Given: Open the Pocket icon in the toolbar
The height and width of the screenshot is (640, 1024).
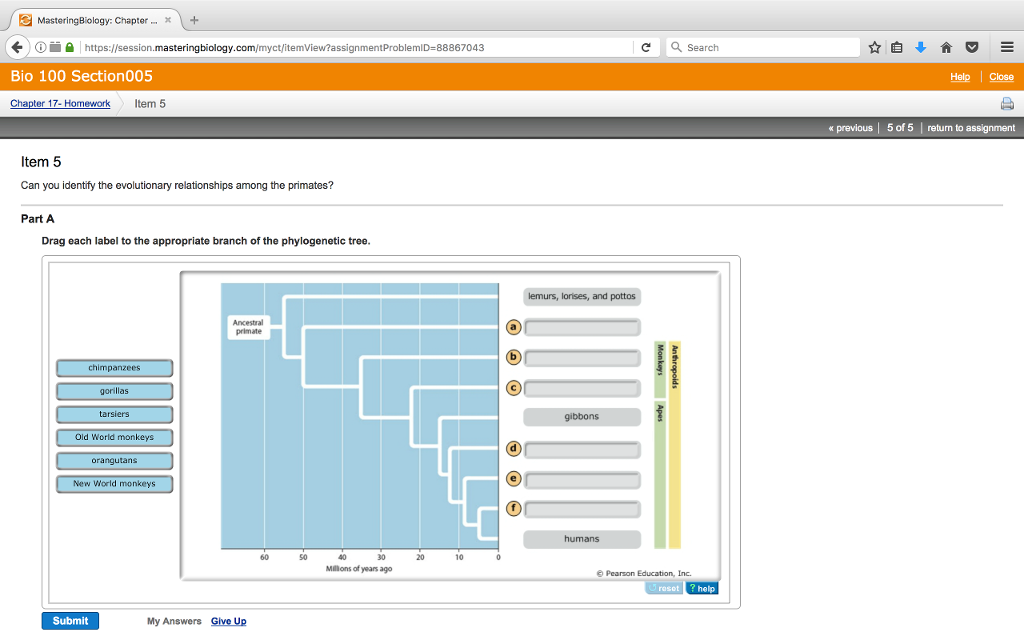Looking at the screenshot, I should click(970, 47).
